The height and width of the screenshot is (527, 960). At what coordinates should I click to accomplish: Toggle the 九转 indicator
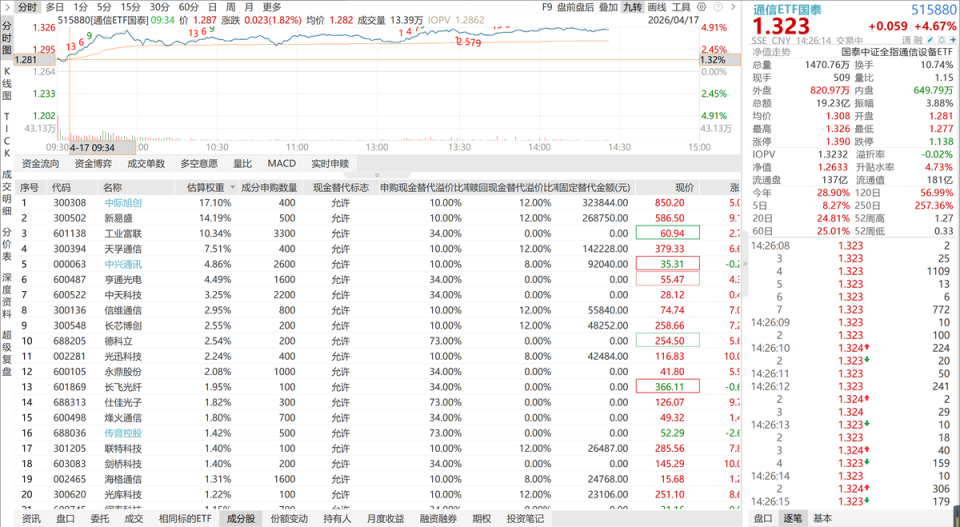click(632, 7)
